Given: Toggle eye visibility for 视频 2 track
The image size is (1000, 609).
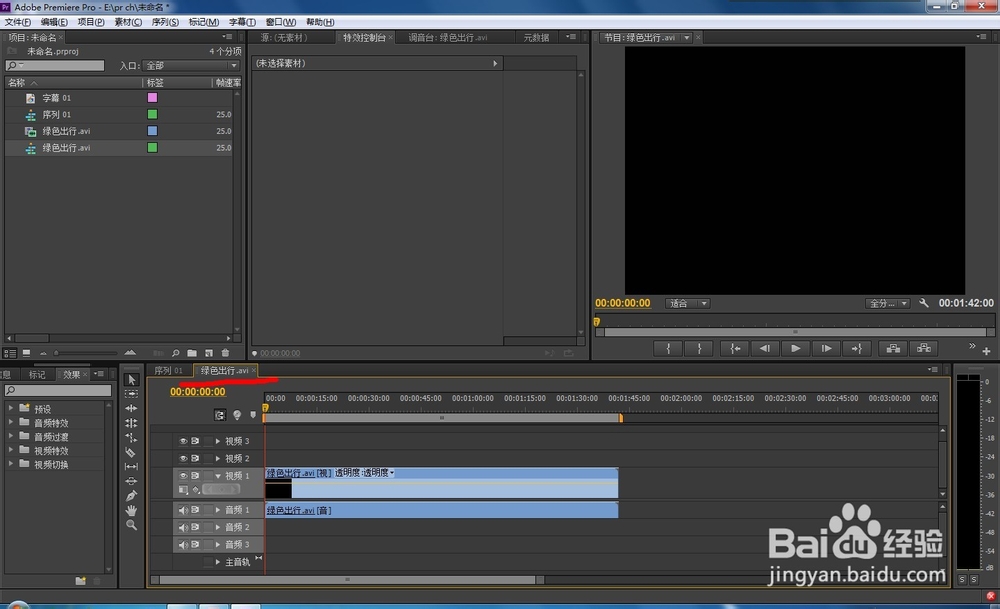Looking at the screenshot, I should coord(183,459).
